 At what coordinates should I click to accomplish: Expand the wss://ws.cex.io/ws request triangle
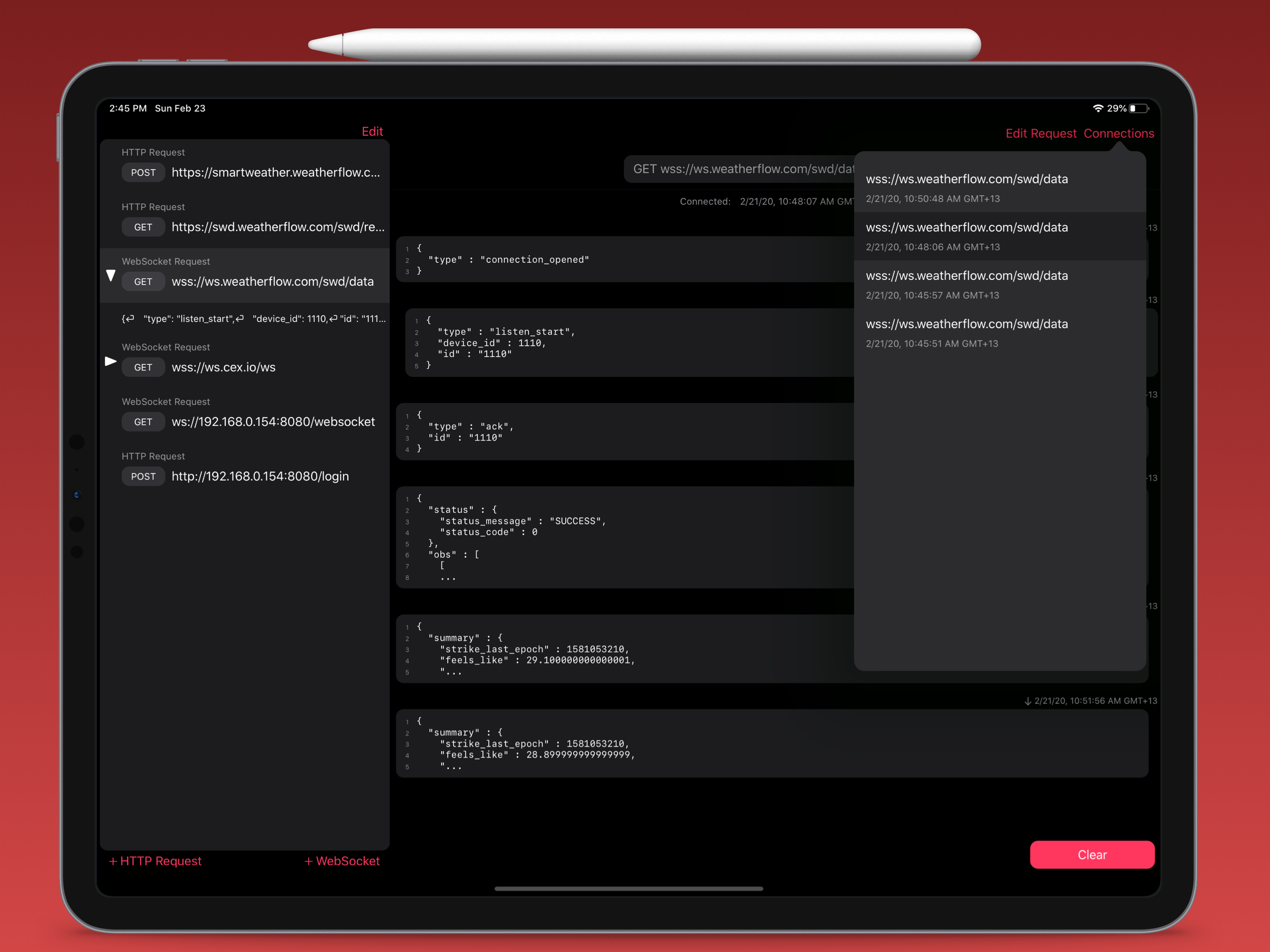tap(111, 361)
